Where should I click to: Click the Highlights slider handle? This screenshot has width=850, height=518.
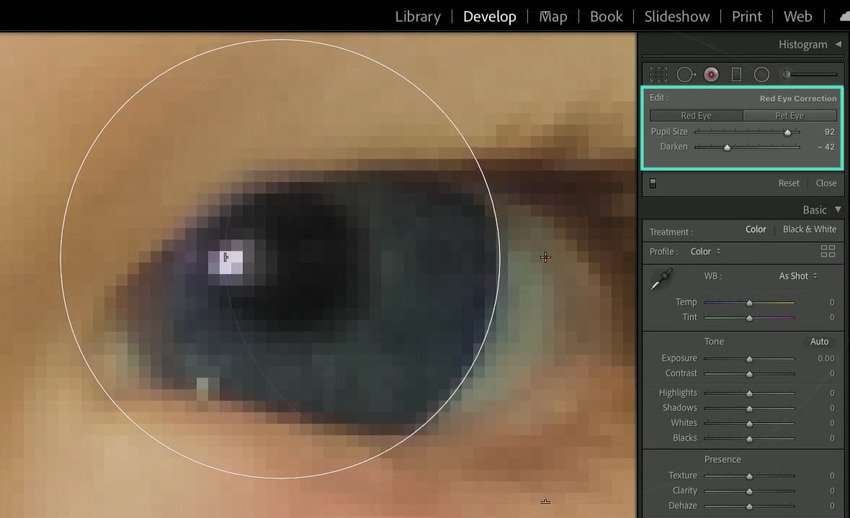(749, 393)
